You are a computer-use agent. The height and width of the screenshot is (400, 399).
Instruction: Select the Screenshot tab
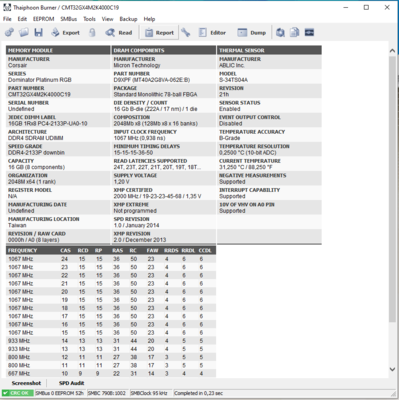pyautogui.click(x=26, y=383)
